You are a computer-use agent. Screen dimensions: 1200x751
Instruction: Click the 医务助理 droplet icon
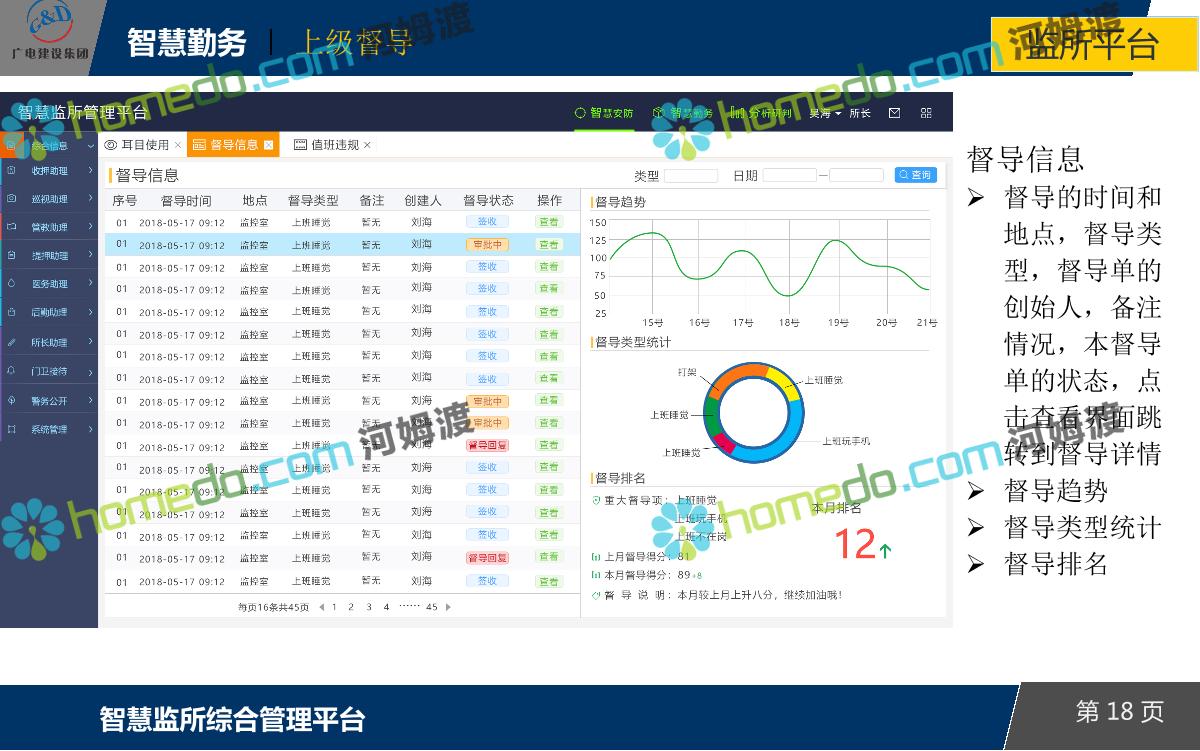click(x=12, y=284)
